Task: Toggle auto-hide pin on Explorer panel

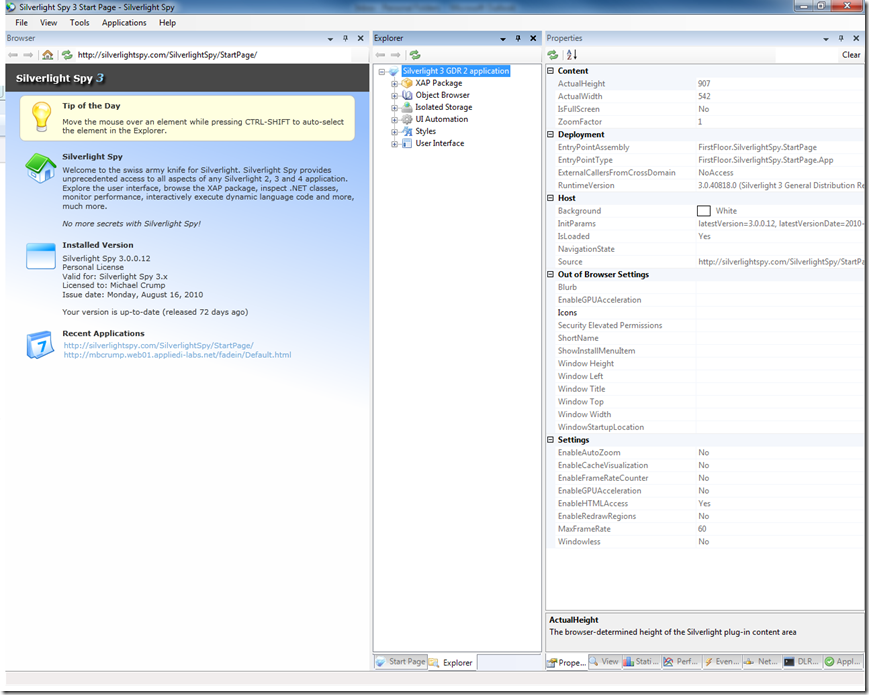Action: 518,38
